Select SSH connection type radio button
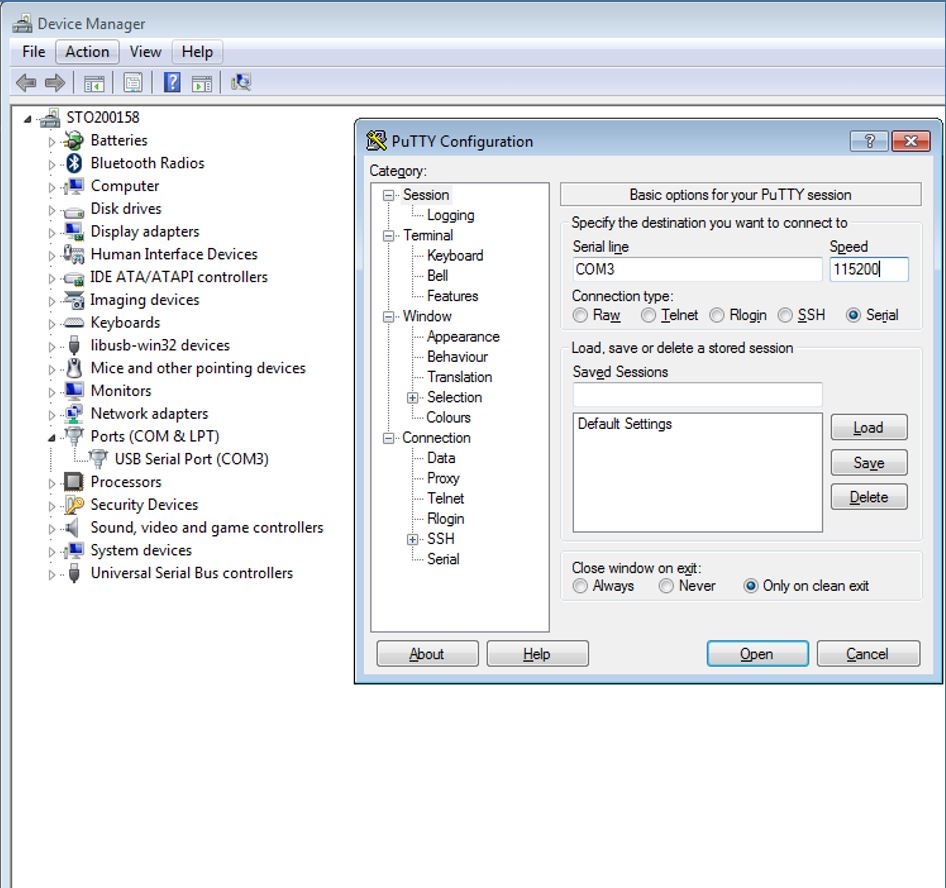The width and height of the screenshot is (946, 888). [x=785, y=316]
